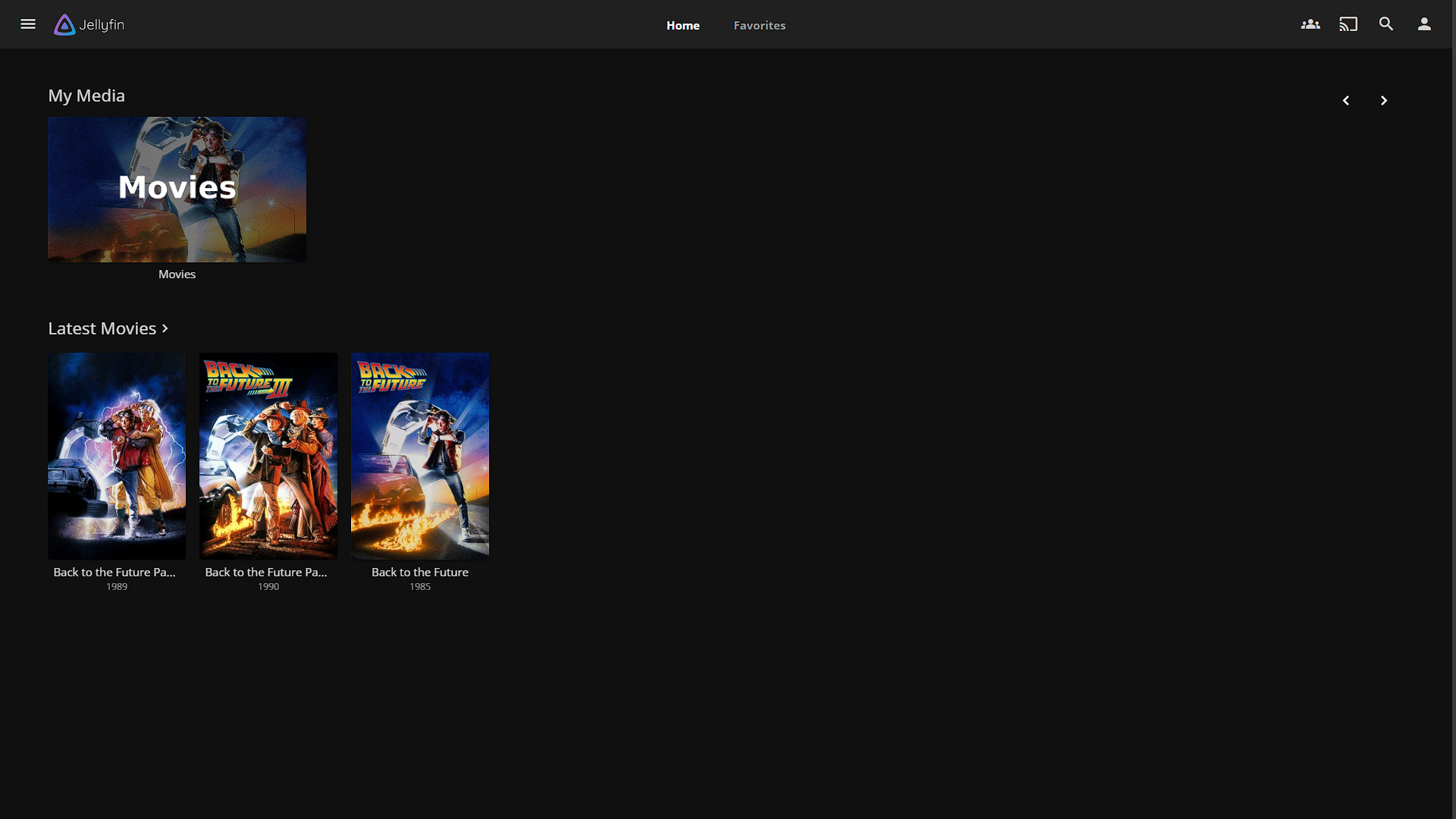Open the search magnifier icon
1456x819 pixels.
point(1386,24)
